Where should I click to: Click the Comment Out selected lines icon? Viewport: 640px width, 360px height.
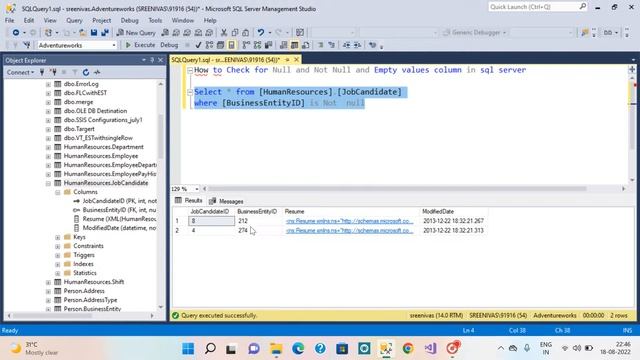pyautogui.click(x=320, y=45)
